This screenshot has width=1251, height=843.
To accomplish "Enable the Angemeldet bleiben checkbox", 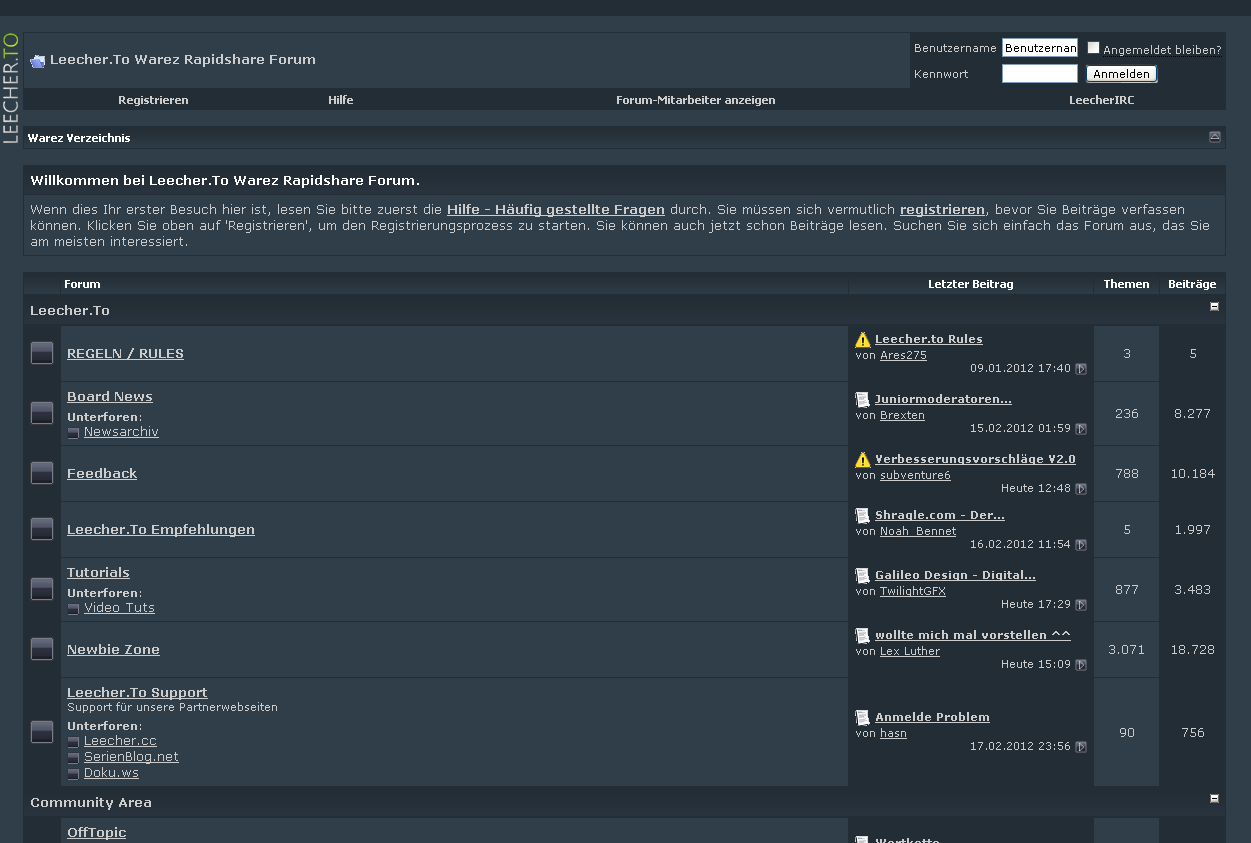I will pos(1093,48).
